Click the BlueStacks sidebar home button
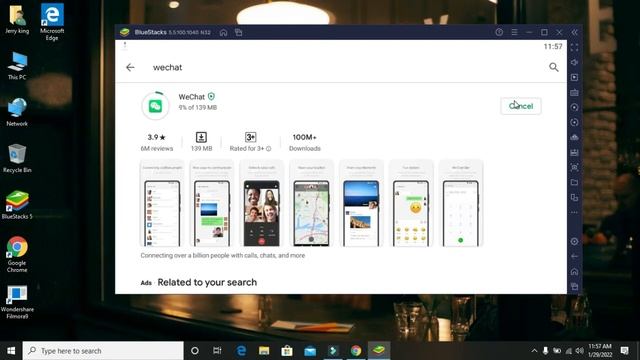 click(574, 271)
